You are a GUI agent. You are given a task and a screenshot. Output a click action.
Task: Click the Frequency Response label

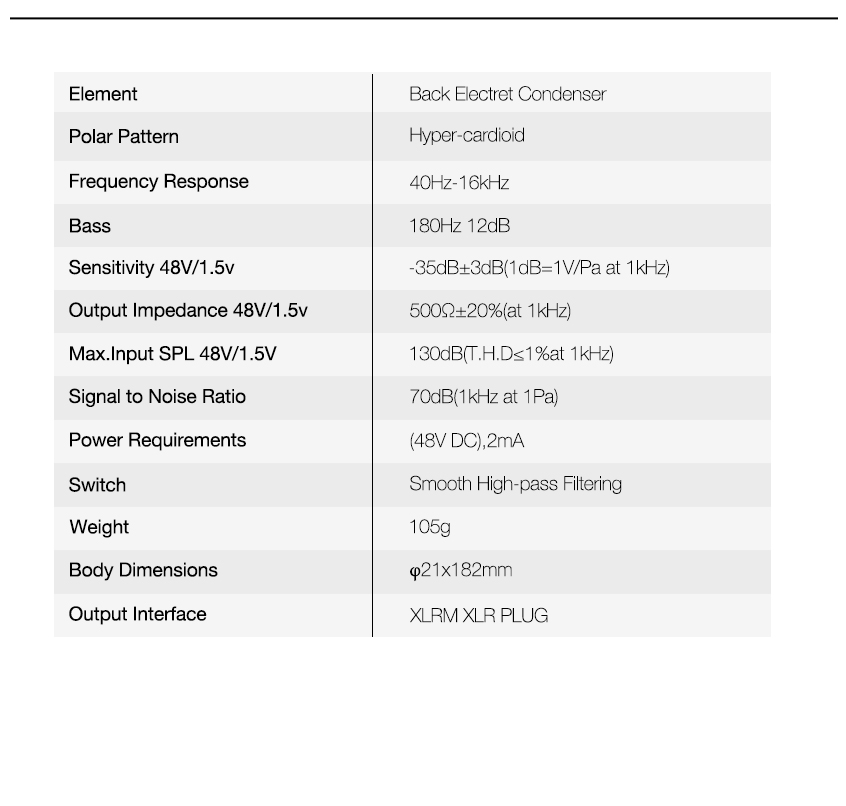(x=159, y=182)
